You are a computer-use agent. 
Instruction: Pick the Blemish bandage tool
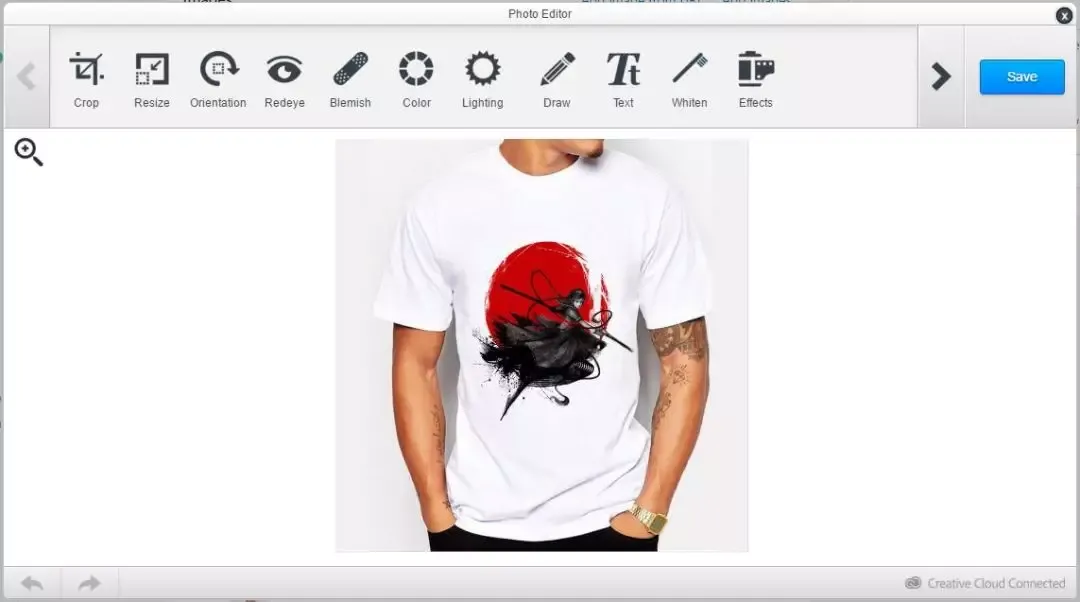coord(350,80)
